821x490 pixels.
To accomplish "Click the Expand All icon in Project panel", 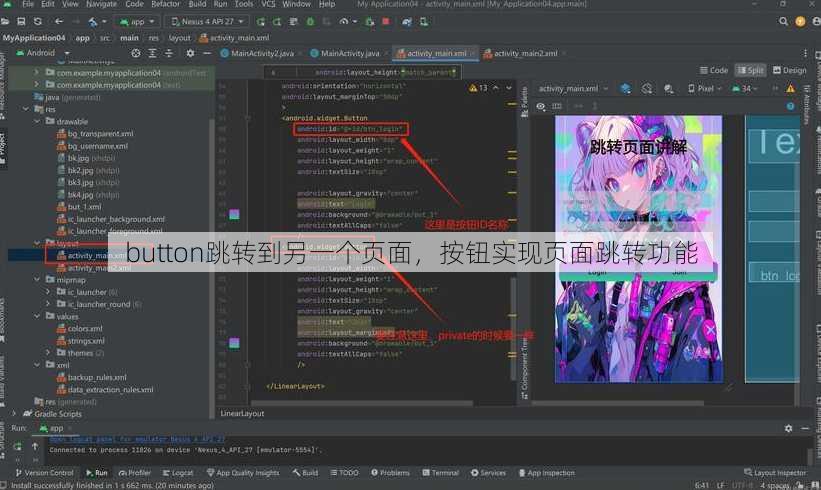I will coord(152,53).
